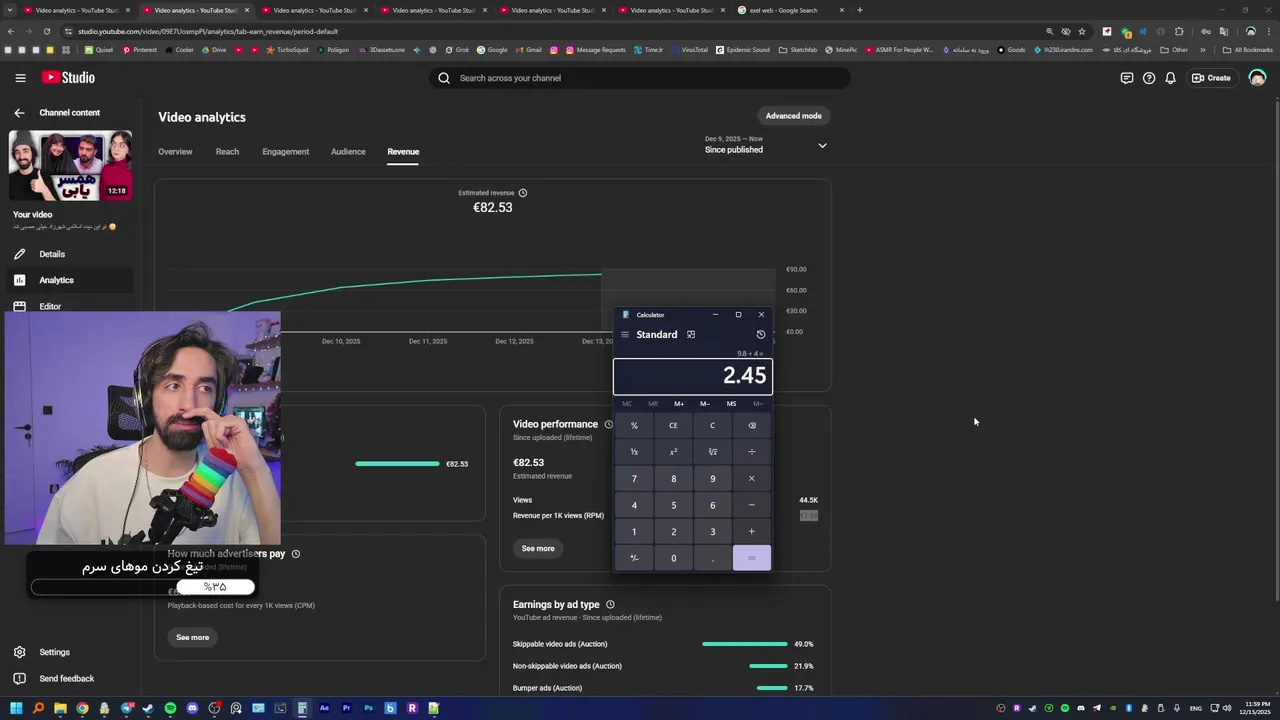1280x720 pixels.
Task: Click the Advanced mode button
Action: (794, 116)
